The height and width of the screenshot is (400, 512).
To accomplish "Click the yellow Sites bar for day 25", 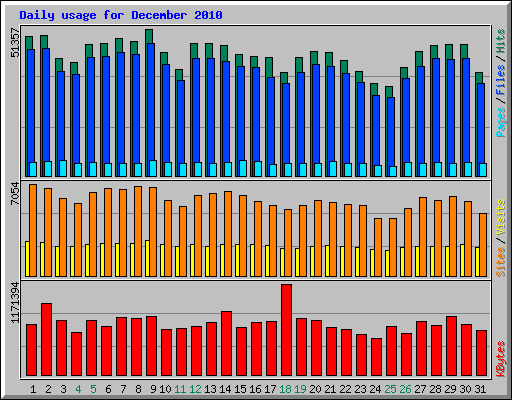I will pos(387,263).
